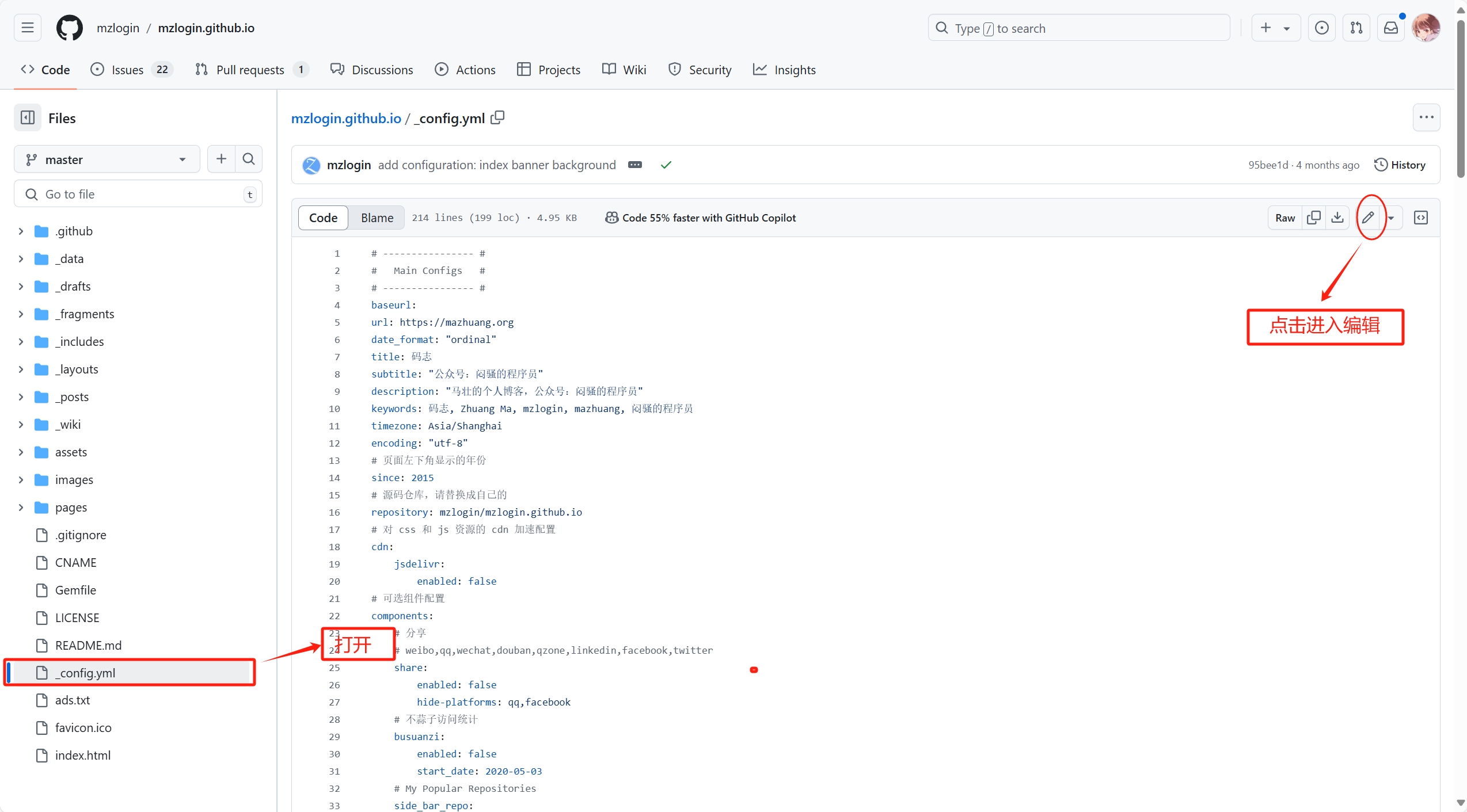The height and width of the screenshot is (812, 1467).
Task: Expand commit message details ellipsis
Action: coord(635,165)
